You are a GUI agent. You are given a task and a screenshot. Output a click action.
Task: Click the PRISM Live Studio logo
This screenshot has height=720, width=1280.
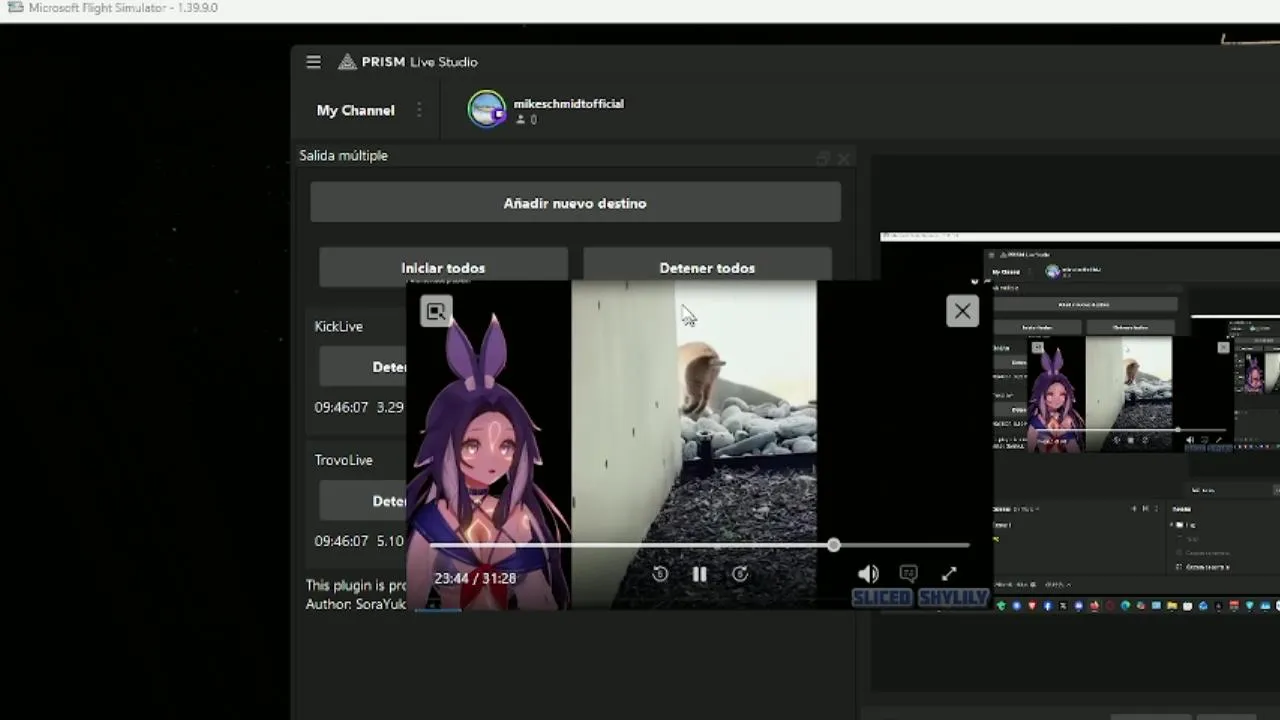click(407, 62)
